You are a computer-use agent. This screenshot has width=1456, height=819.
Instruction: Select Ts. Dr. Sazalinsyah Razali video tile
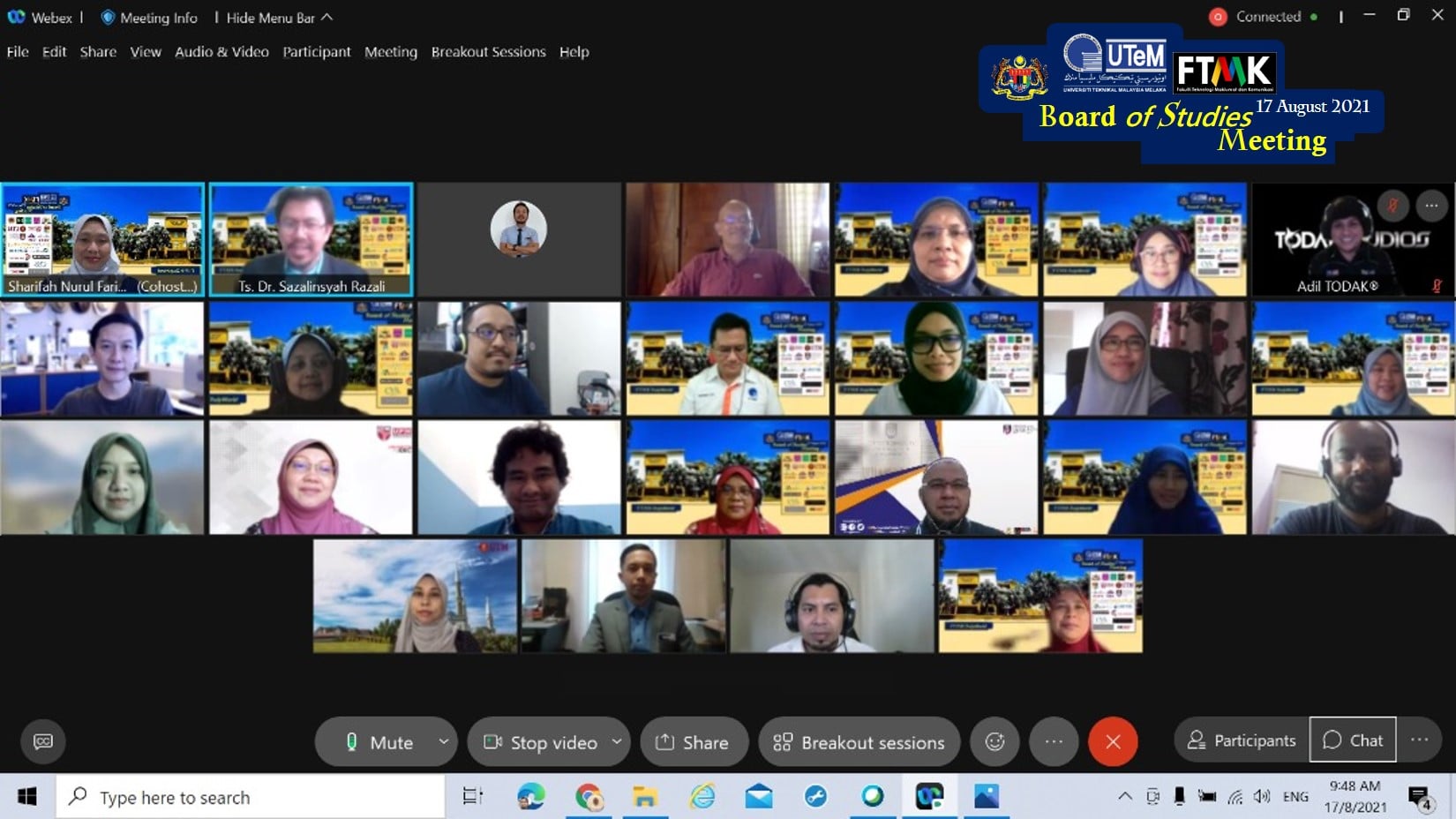pos(311,238)
